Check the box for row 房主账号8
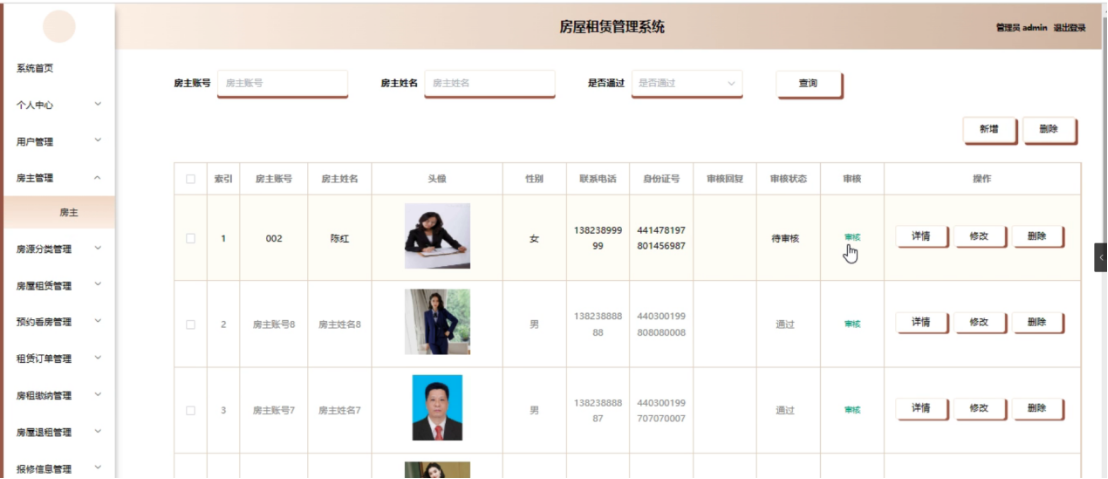The image size is (1108, 479). (190, 324)
